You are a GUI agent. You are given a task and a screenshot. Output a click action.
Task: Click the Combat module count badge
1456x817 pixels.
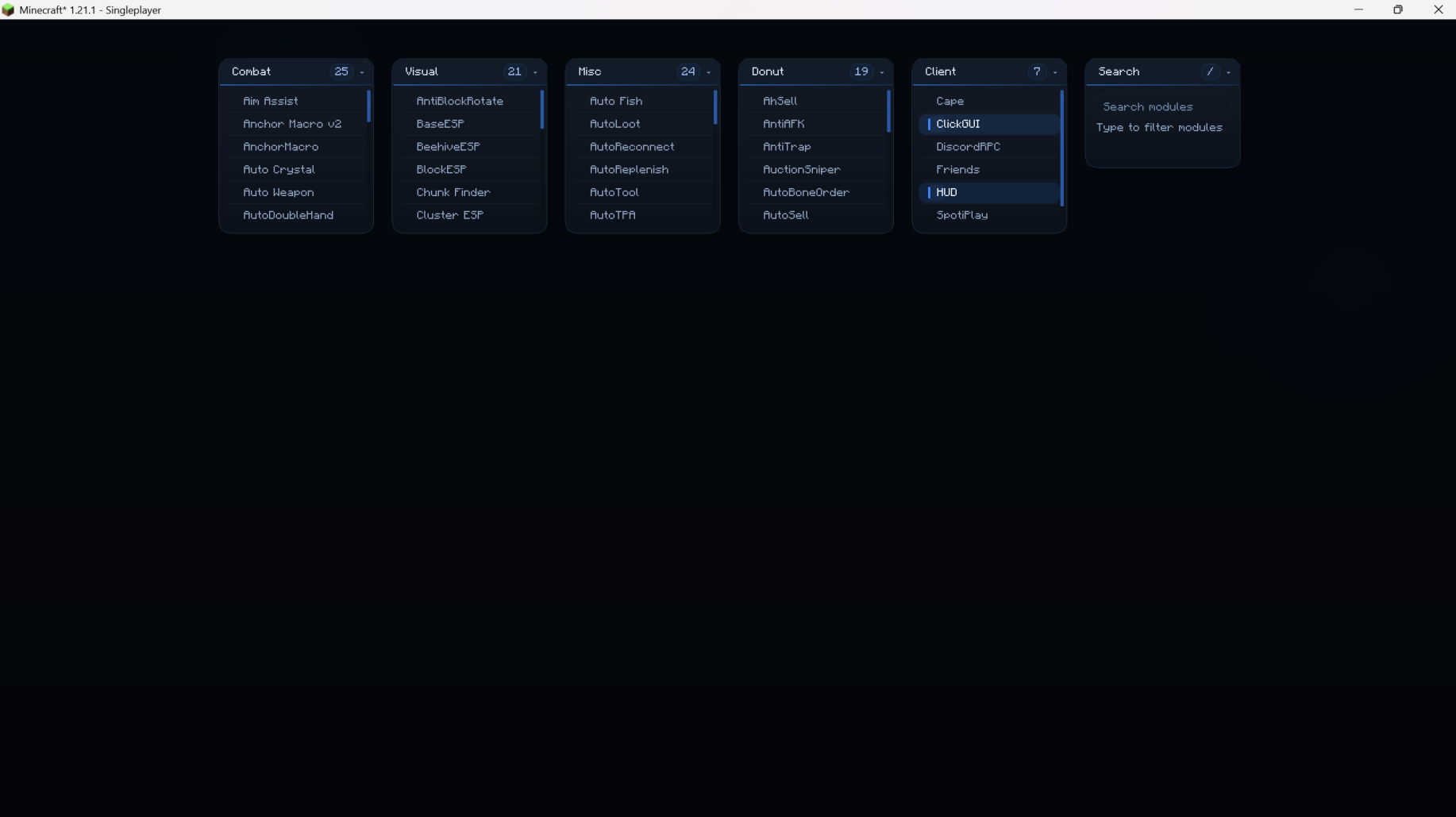pos(341,71)
